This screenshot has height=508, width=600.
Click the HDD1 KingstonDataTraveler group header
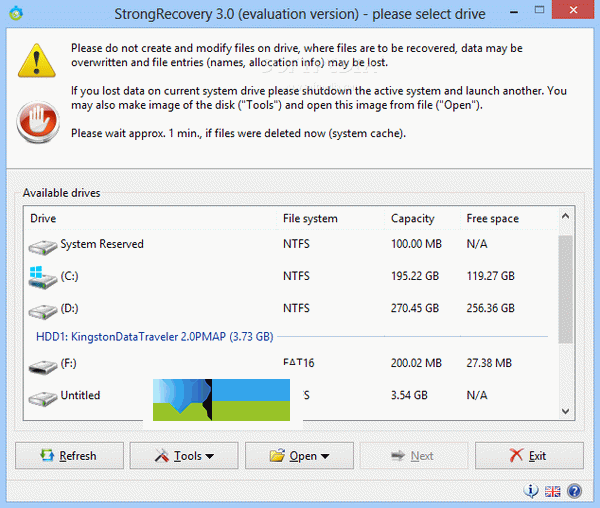[x=155, y=337]
